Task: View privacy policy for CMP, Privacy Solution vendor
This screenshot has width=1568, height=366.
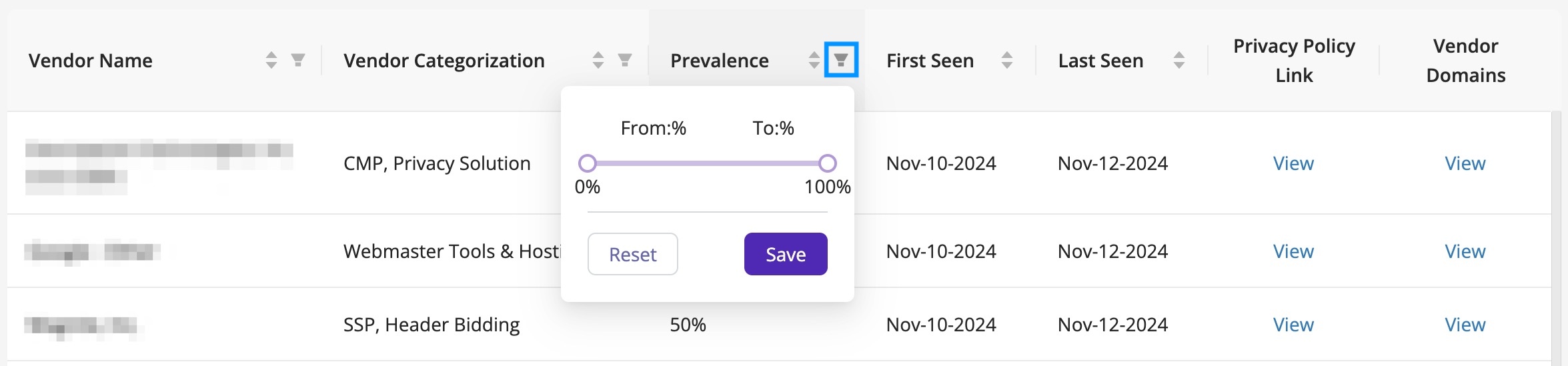Action: click(1293, 163)
